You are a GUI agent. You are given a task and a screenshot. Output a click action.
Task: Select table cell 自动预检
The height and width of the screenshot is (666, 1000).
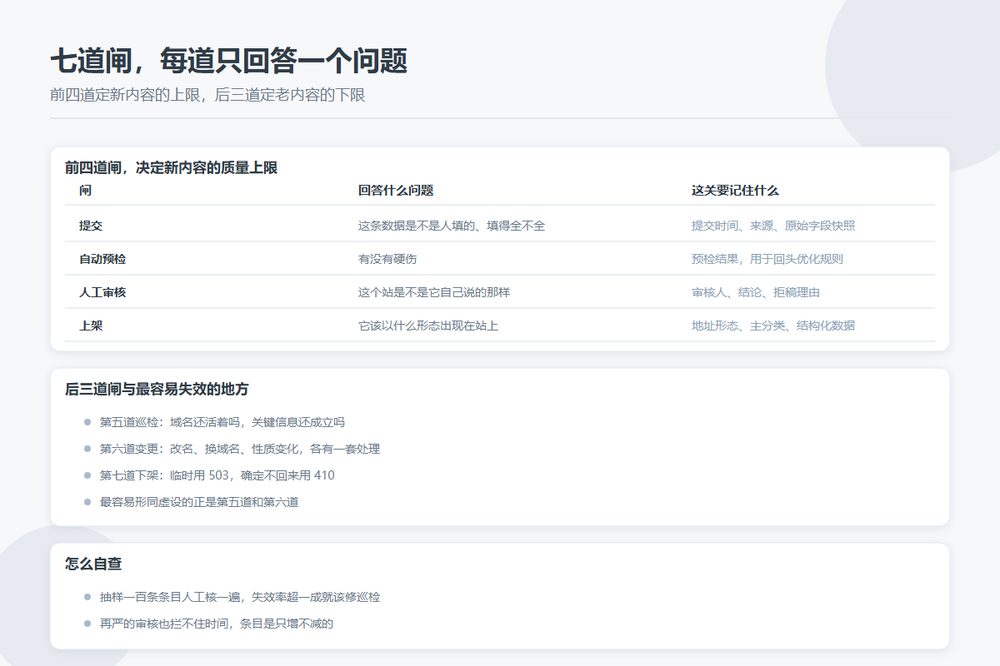[102, 258]
